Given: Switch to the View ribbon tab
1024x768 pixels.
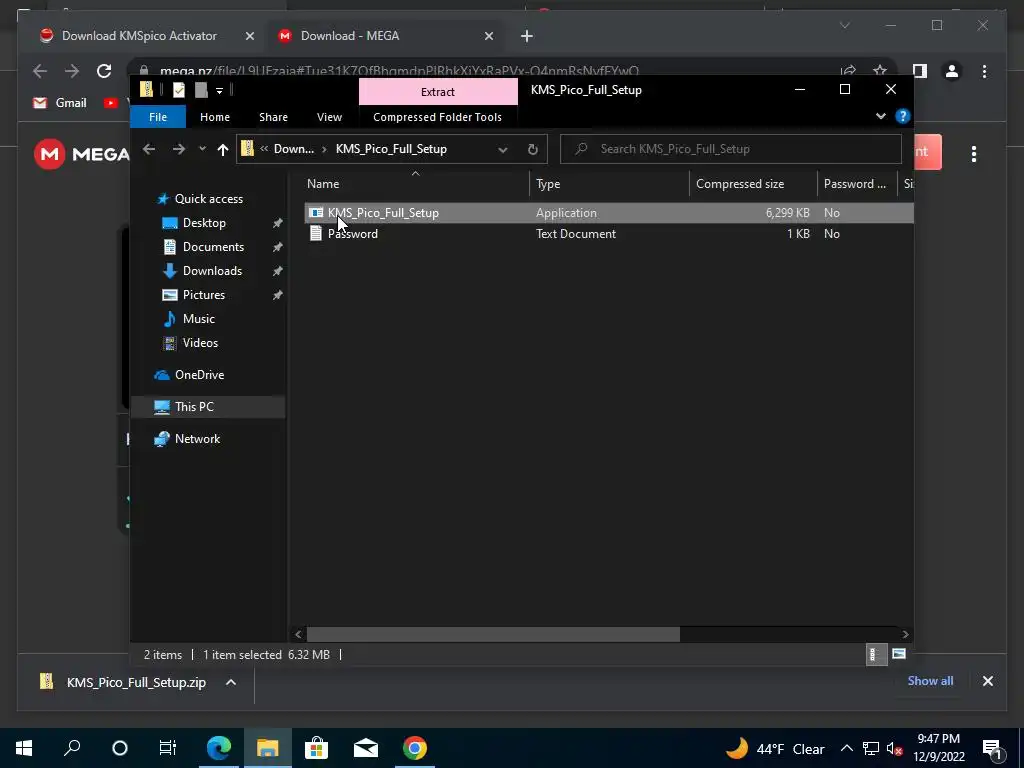Looking at the screenshot, I should pos(329,117).
